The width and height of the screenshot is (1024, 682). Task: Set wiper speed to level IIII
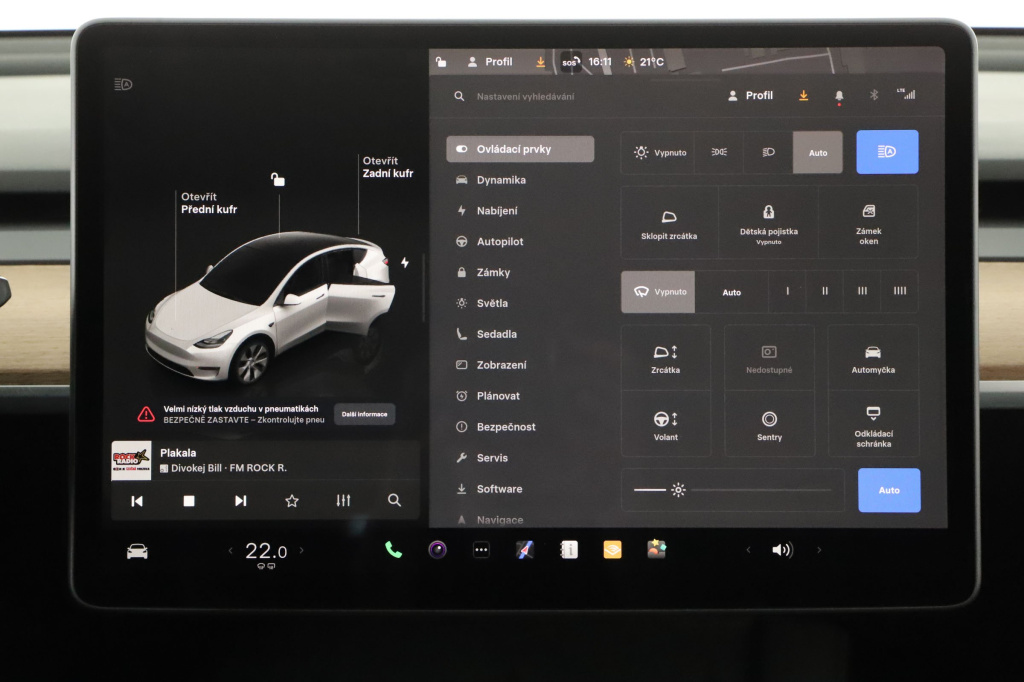pyautogui.click(x=899, y=291)
